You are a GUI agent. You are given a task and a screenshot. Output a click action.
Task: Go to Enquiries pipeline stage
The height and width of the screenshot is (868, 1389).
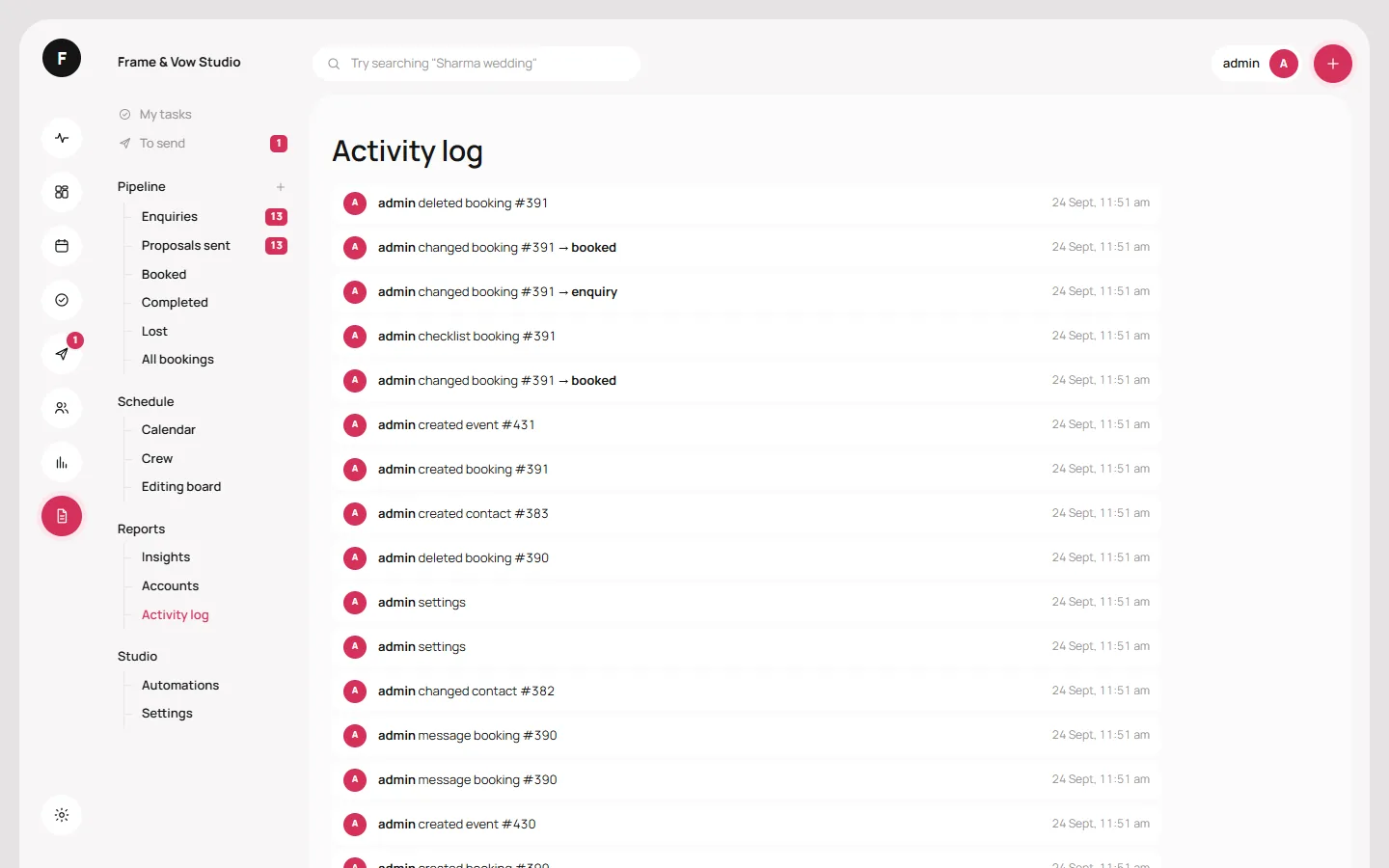tap(214, 216)
